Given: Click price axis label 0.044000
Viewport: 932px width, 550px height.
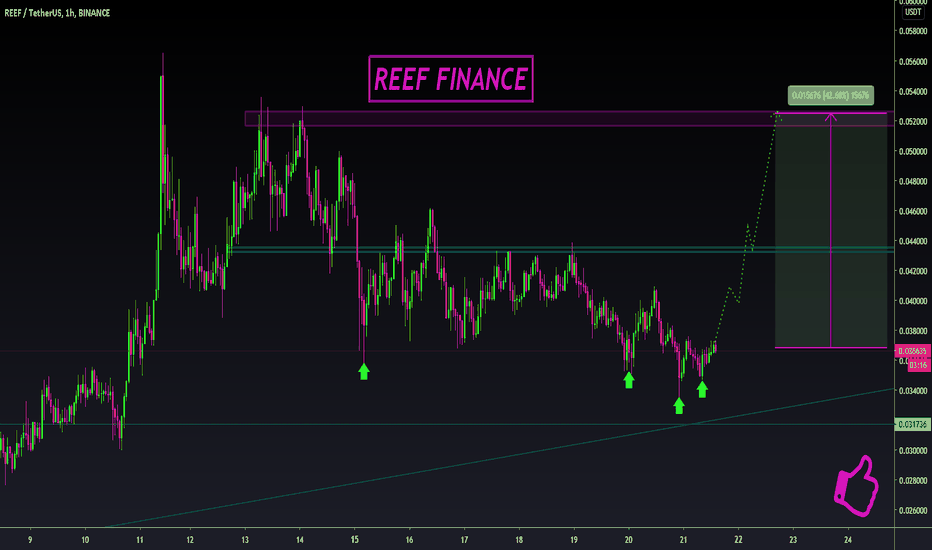Looking at the screenshot, I should pyautogui.click(x=913, y=241).
